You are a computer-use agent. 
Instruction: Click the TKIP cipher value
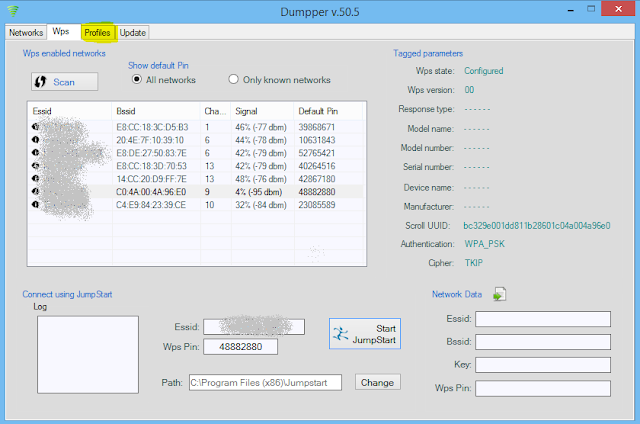(x=473, y=263)
